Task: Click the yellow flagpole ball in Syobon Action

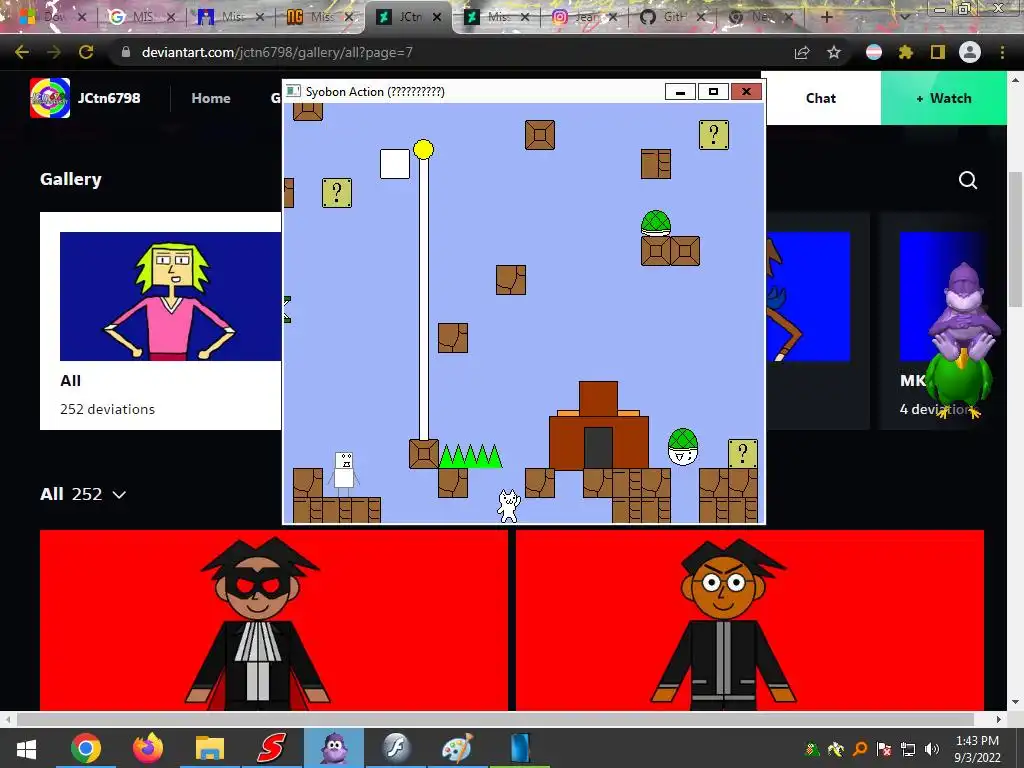Action: 423,150
